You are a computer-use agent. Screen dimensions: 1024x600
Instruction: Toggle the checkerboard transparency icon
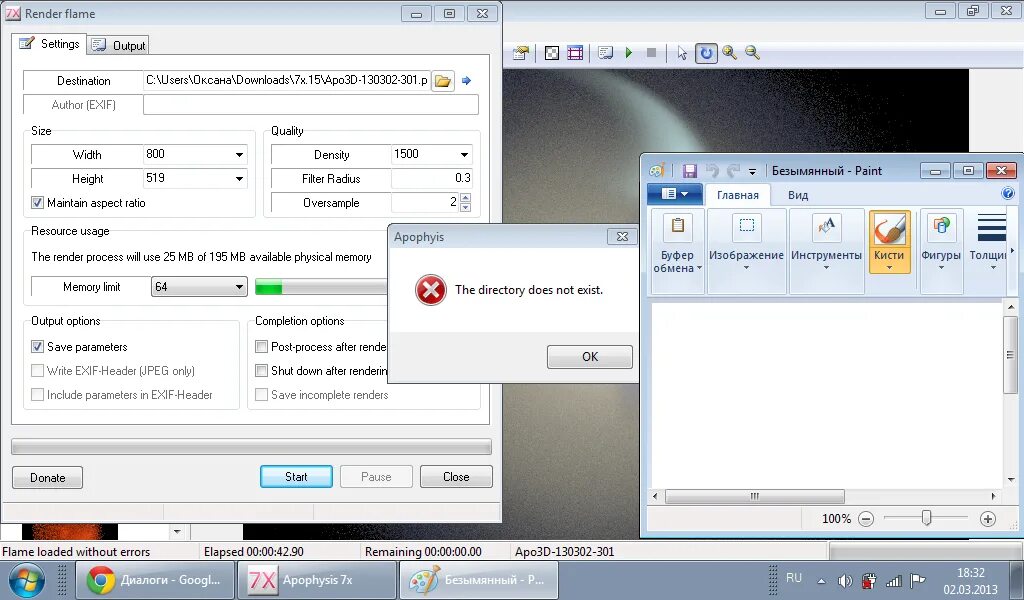552,53
